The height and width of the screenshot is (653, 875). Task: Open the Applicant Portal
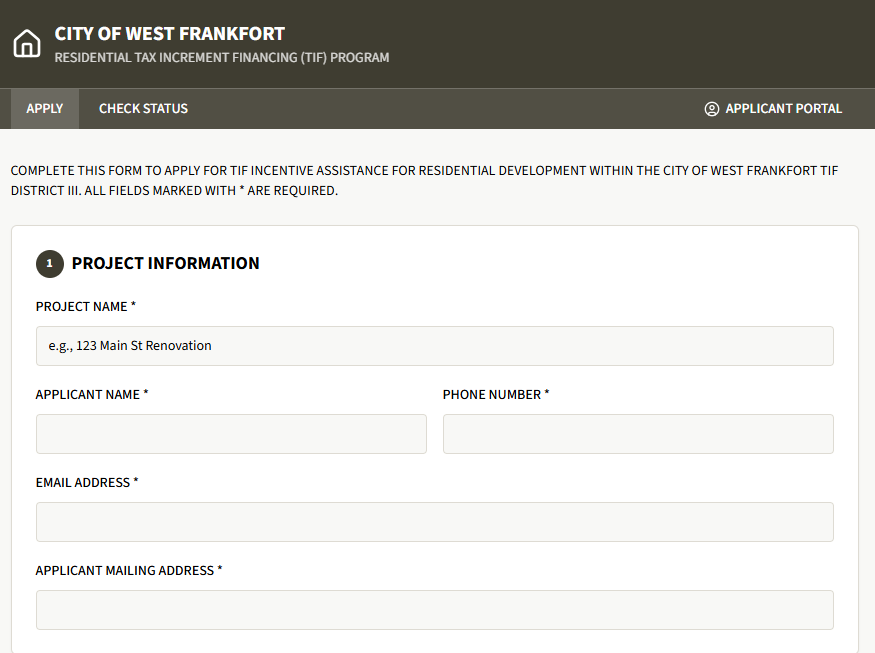click(783, 108)
